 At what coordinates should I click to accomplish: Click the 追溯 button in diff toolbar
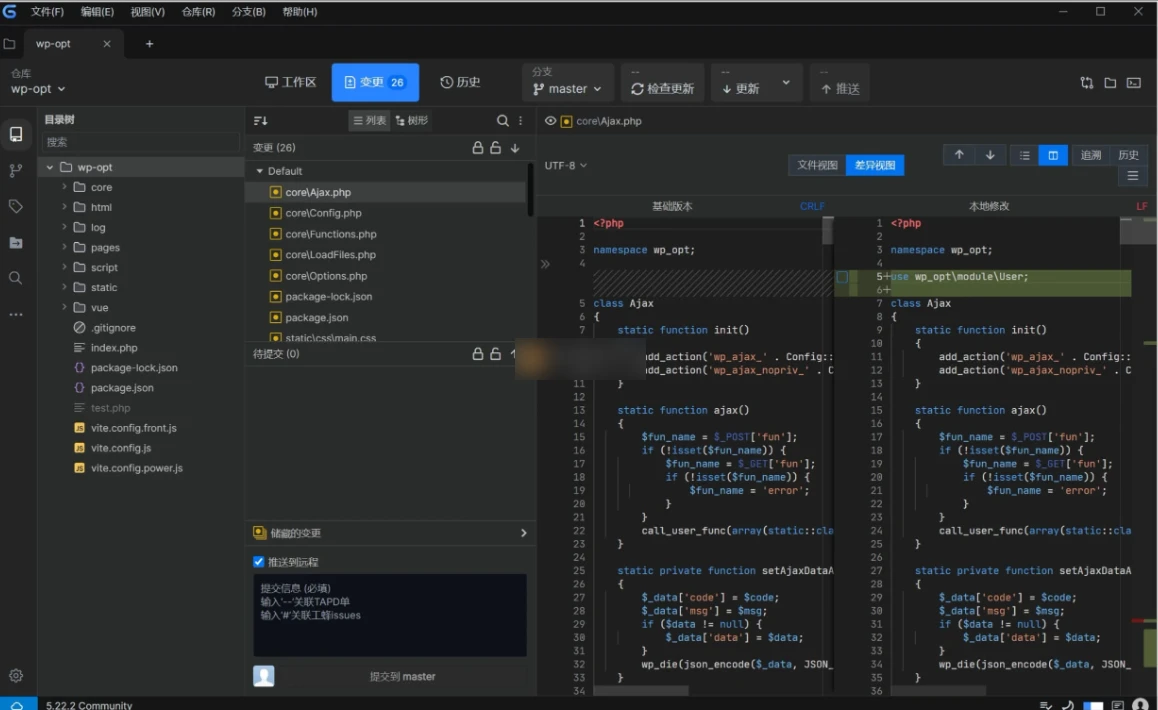tap(1090, 155)
